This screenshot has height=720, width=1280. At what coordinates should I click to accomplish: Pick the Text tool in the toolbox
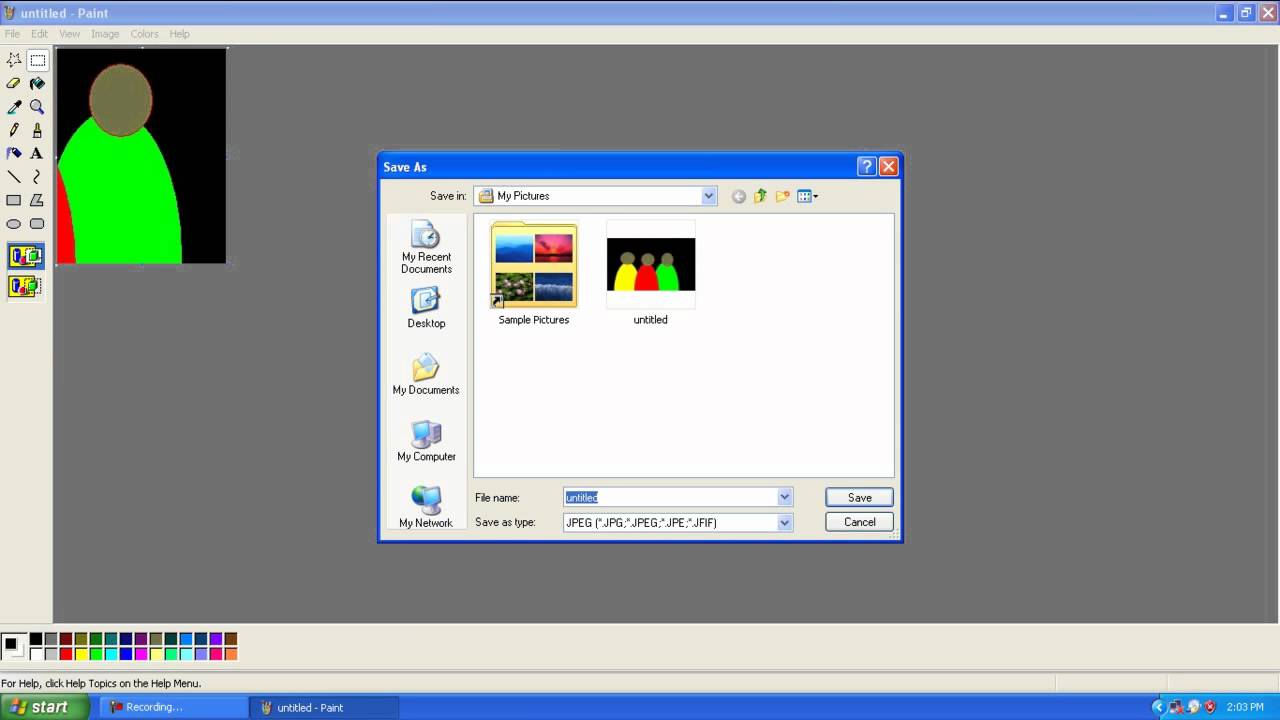(37, 154)
